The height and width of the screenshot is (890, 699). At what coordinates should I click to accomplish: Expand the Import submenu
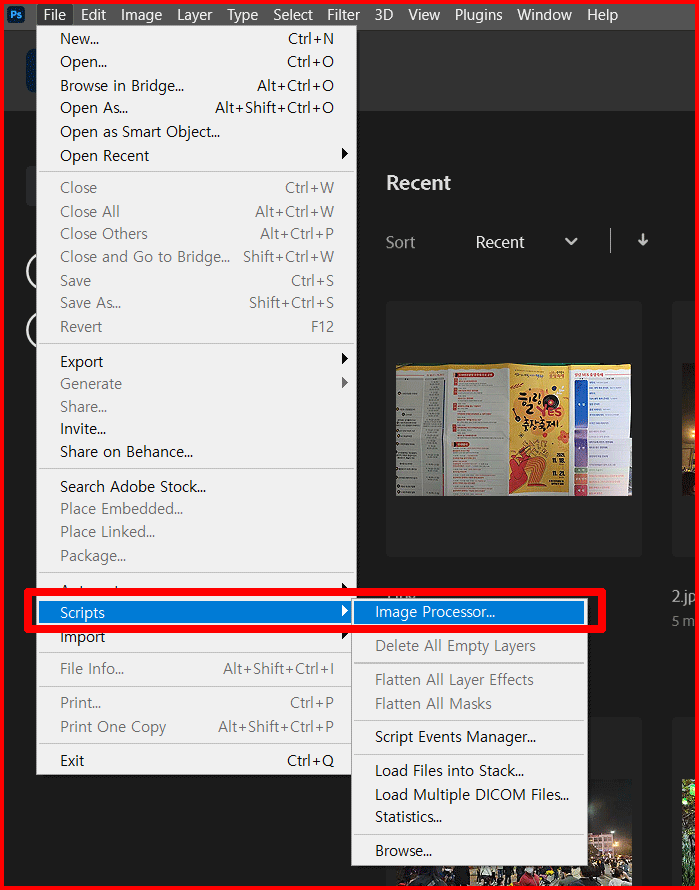[196, 637]
